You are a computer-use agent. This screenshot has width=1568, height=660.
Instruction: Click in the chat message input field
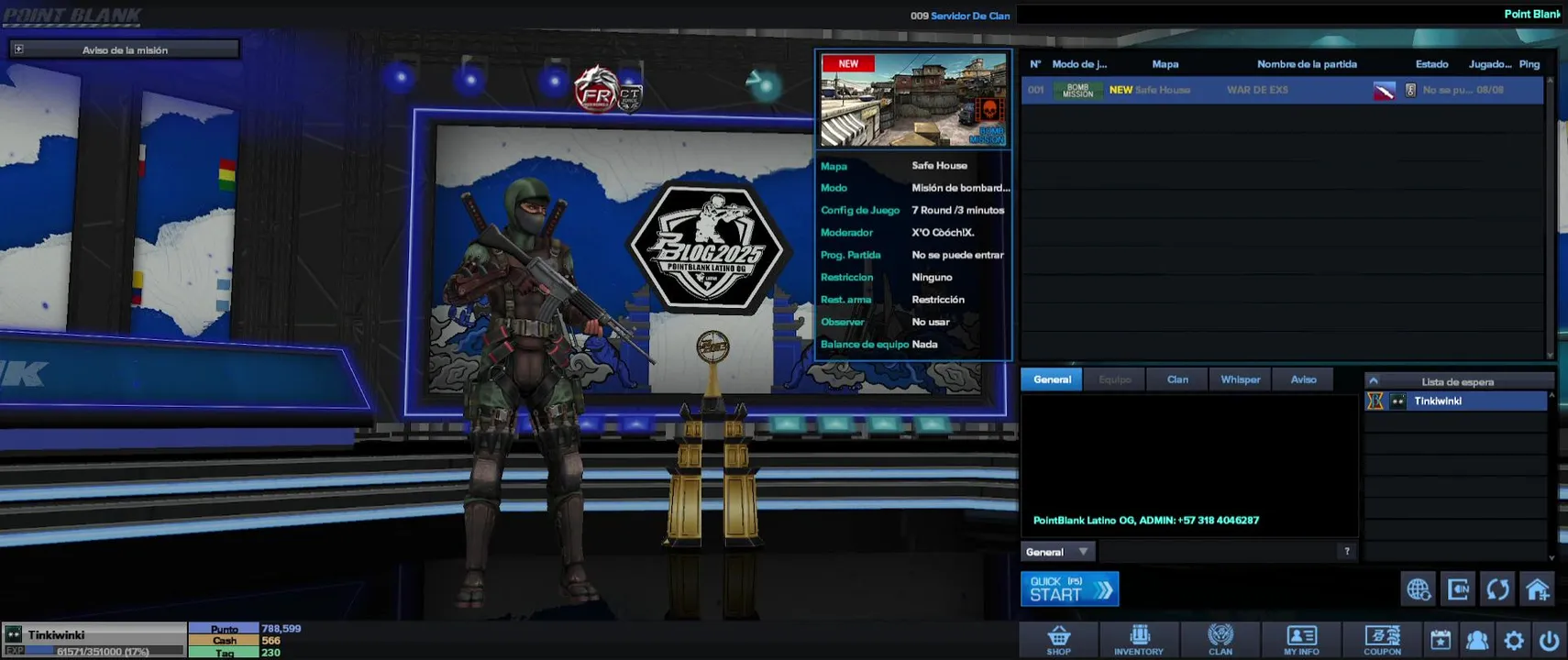(x=1218, y=551)
